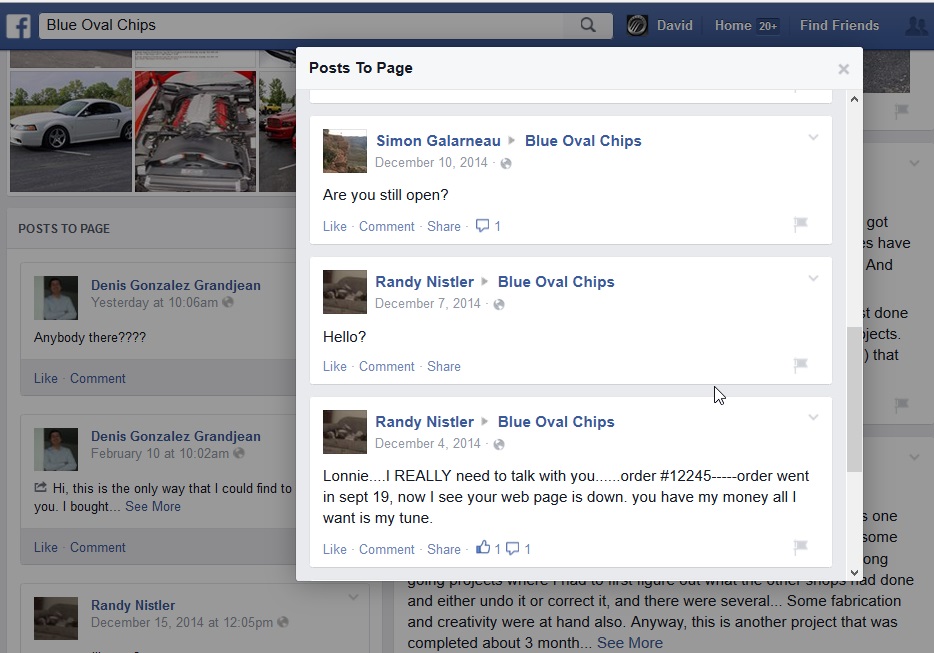Share the order #12245 post
The height and width of the screenshot is (653, 934).
[444, 549]
